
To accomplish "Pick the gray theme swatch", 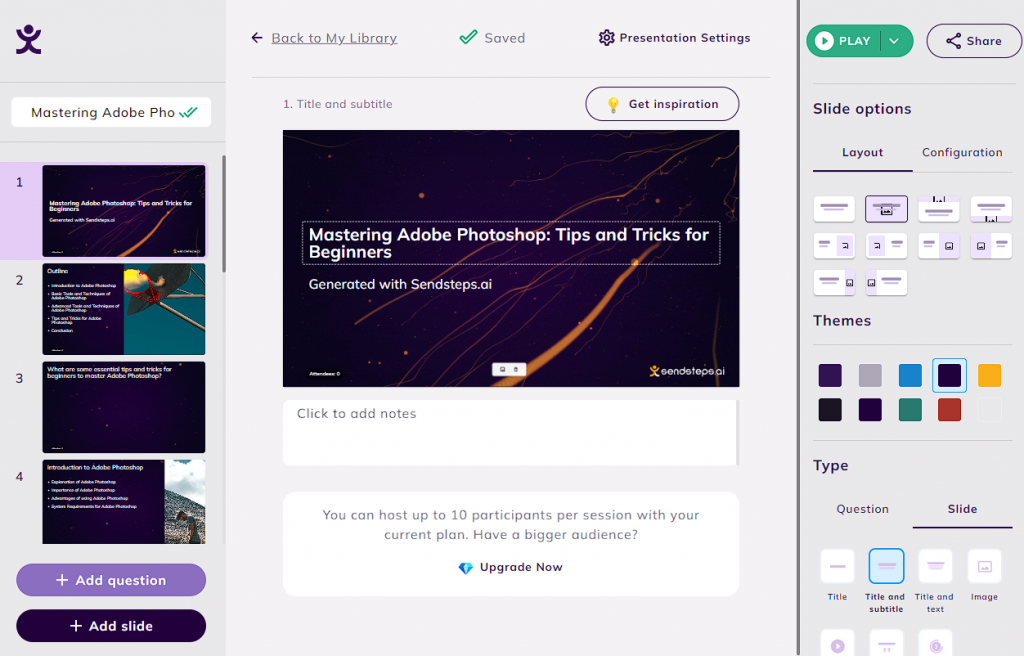I will [870, 375].
